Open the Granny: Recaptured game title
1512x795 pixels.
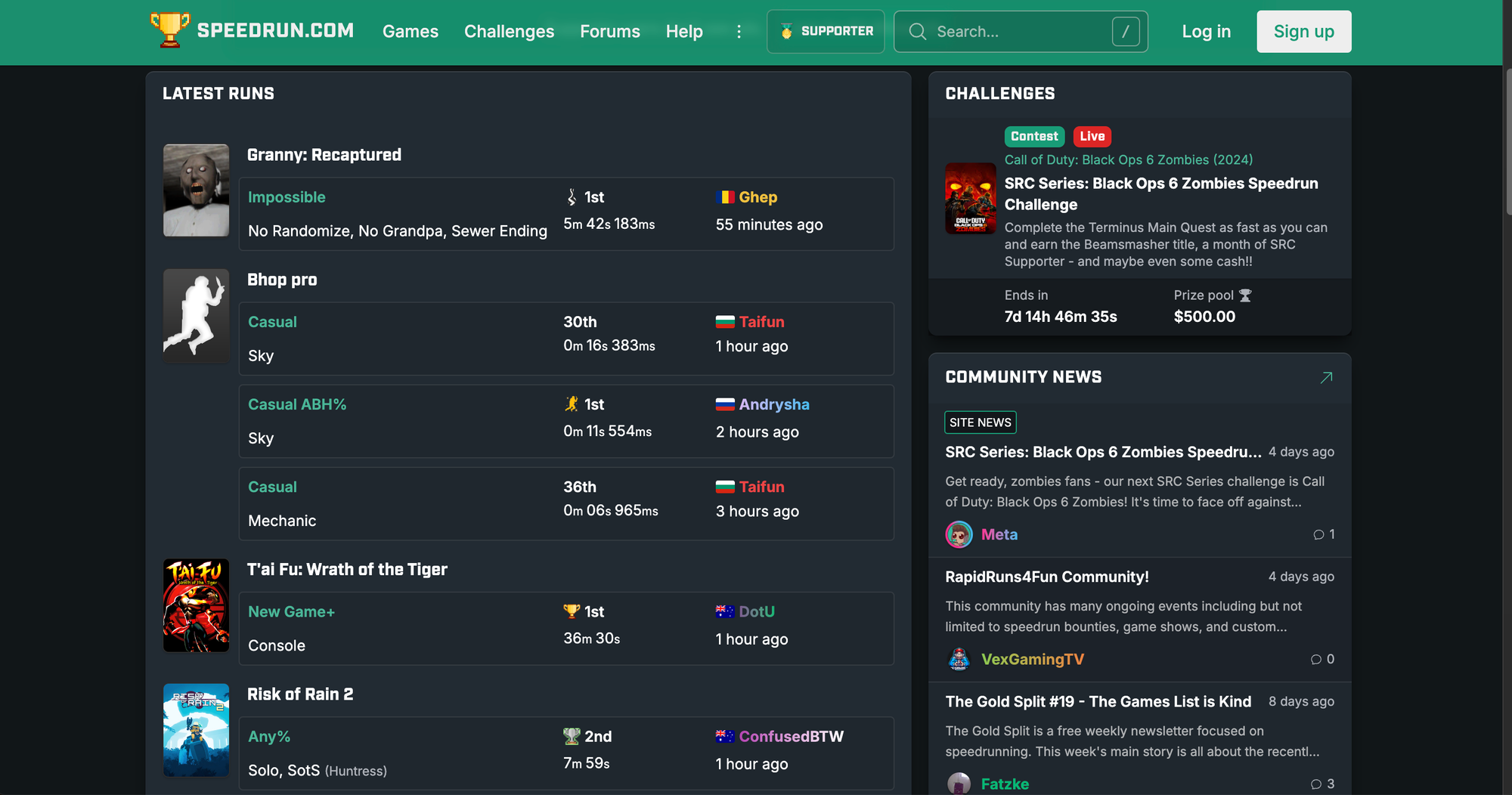pyautogui.click(x=324, y=155)
